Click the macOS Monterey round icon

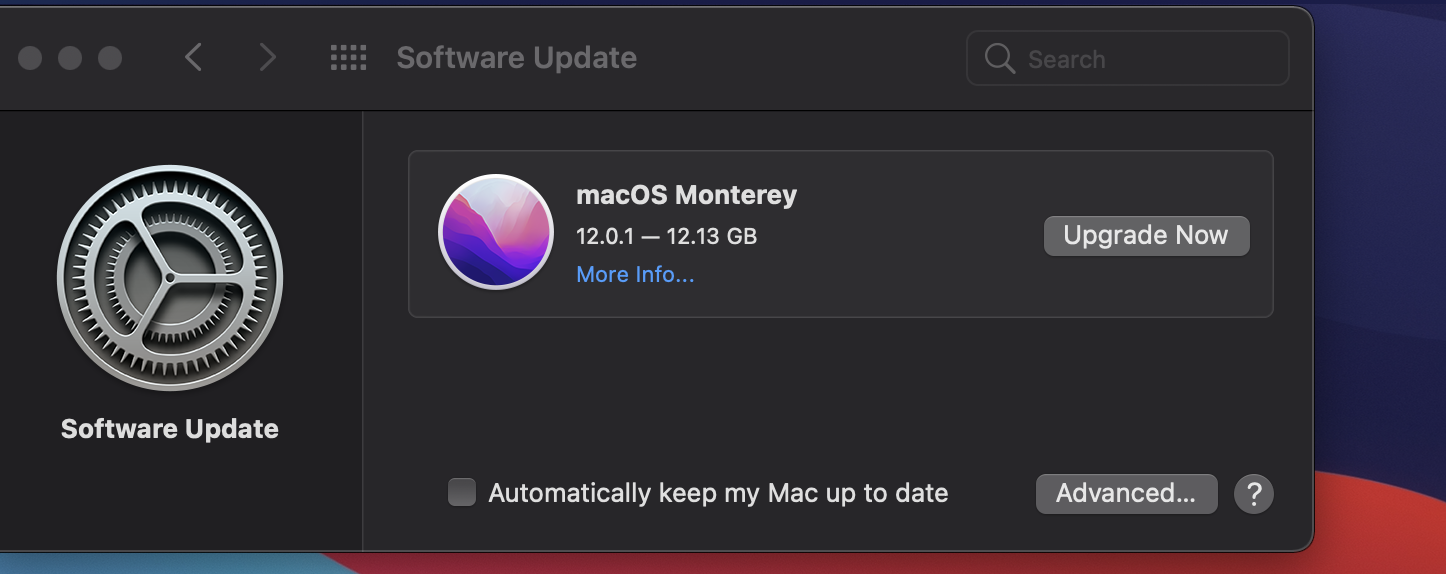(496, 232)
